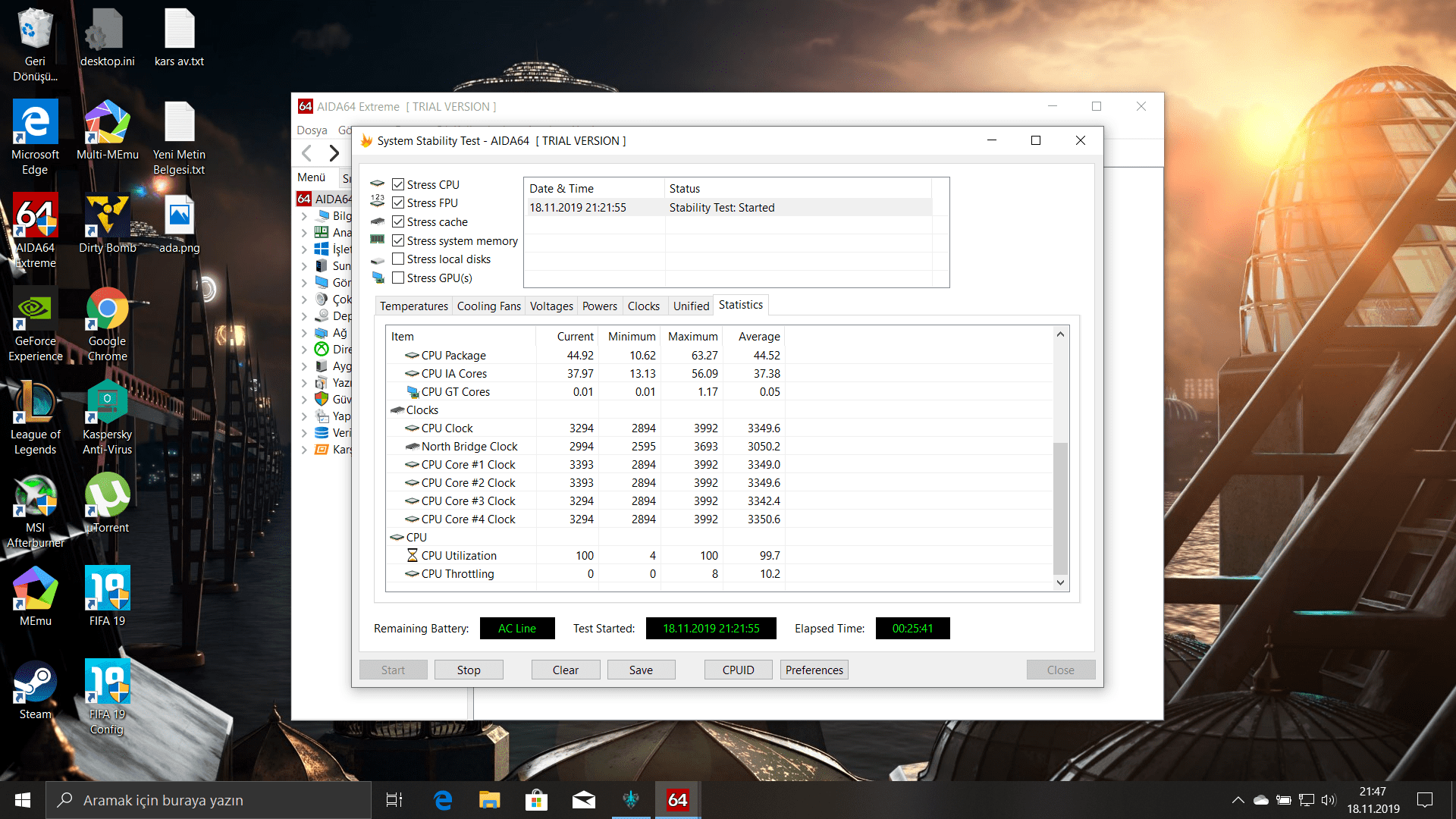Screen dimensions: 1456x819
Task: Stop the stability test
Action: coord(469,670)
